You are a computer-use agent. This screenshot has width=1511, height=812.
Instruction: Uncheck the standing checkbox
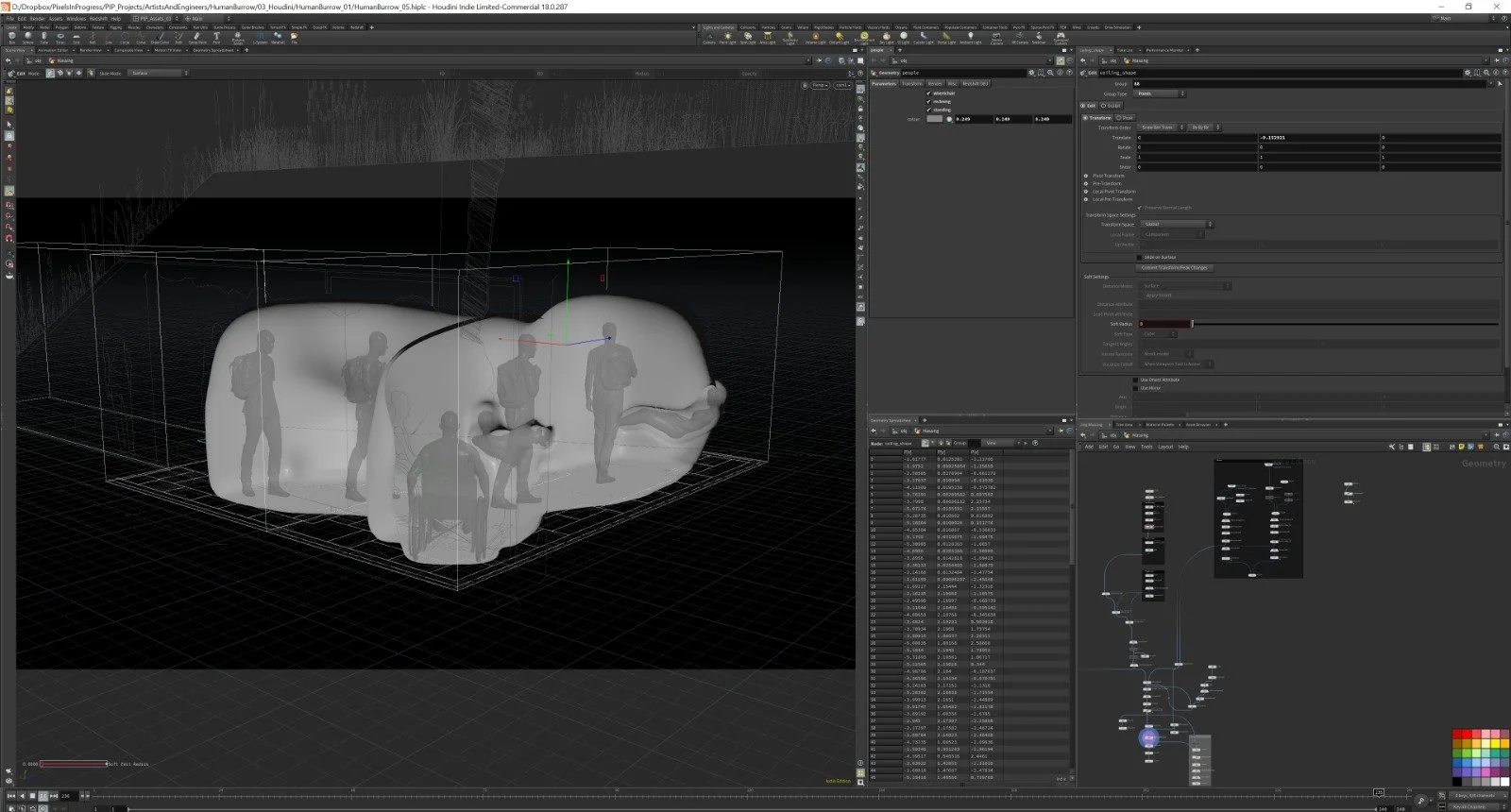(x=929, y=110)
